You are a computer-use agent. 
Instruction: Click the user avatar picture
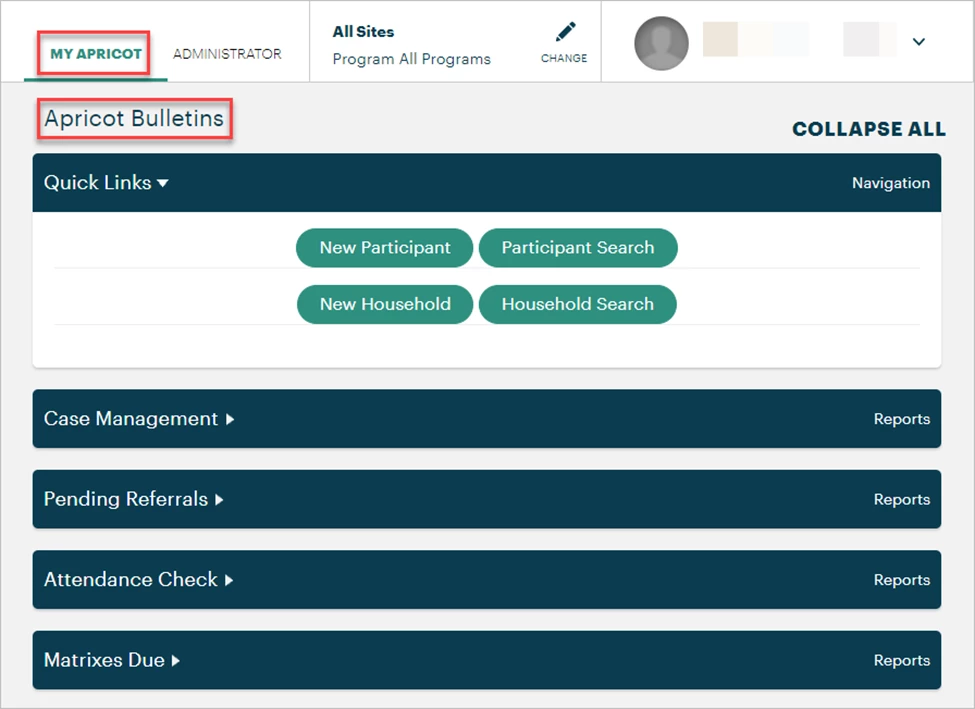[661, 43]
